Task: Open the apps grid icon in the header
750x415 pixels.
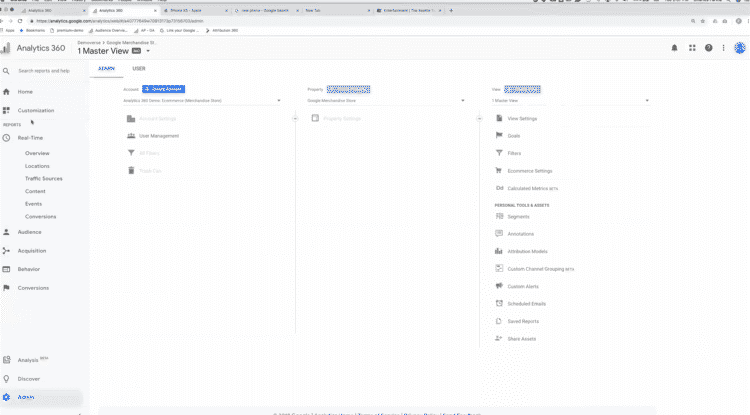Action: pyautogui.click(x=692, y=48)
